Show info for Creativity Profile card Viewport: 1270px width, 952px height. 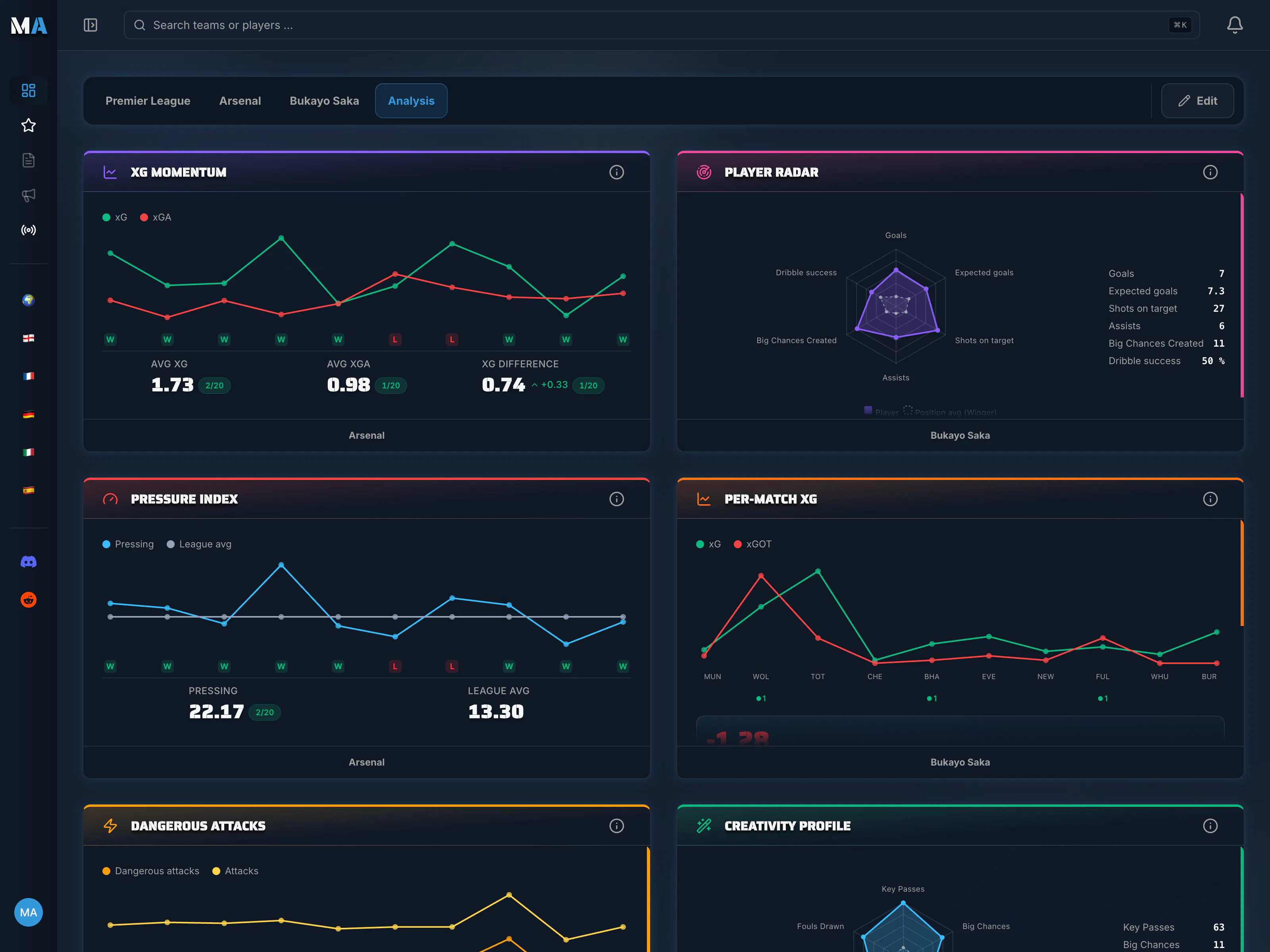pos(1210,826)
